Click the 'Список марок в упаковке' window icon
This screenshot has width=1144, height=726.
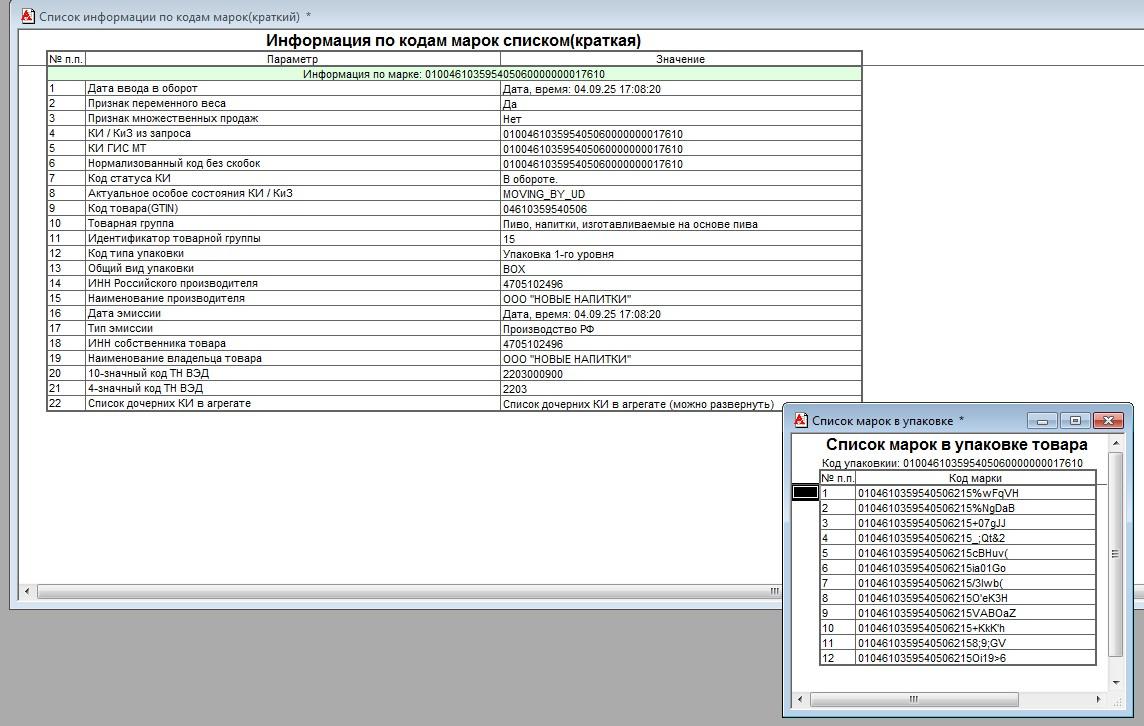pyautogui.click(x=800, y=420)
